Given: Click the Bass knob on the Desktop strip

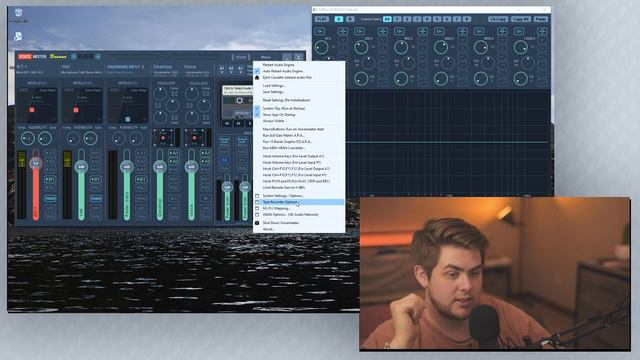Looking at the screenshot, I should 160,118.
